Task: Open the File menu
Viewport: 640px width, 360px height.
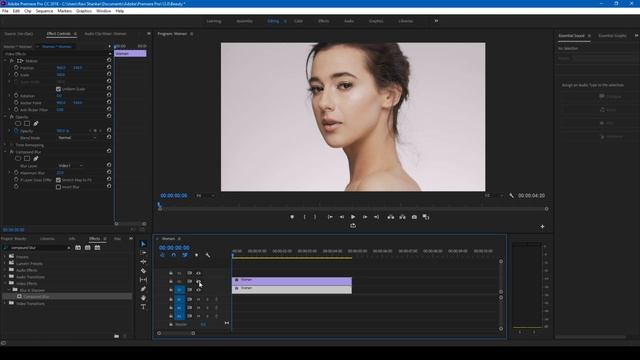Action: (5, 11)
